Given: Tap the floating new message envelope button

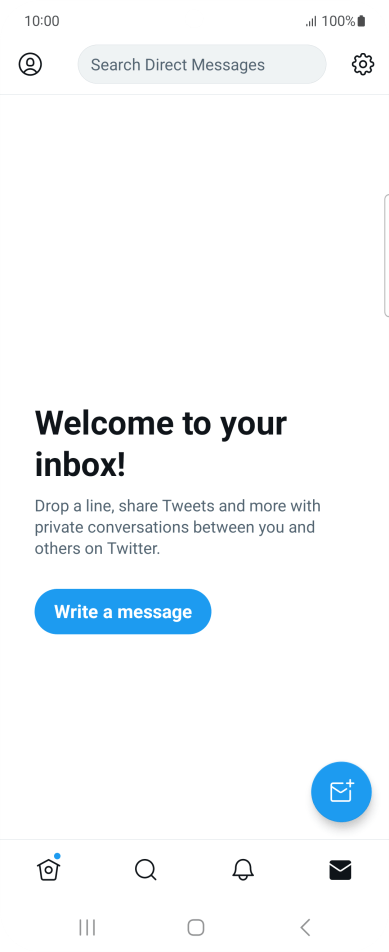Looking at the screenshot, I should pos(341,792).
